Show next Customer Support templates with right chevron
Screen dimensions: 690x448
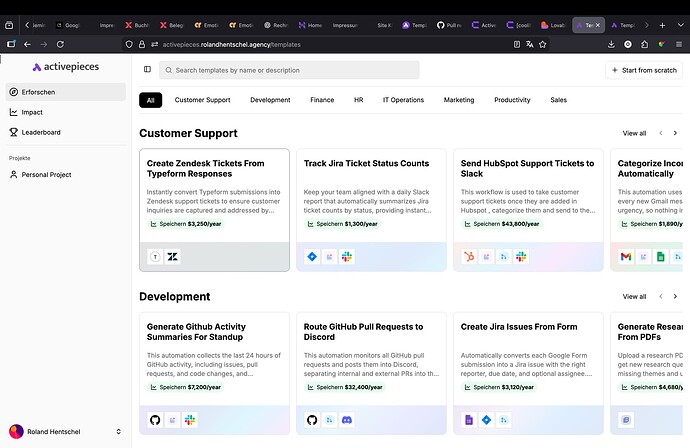click(676, 133)
